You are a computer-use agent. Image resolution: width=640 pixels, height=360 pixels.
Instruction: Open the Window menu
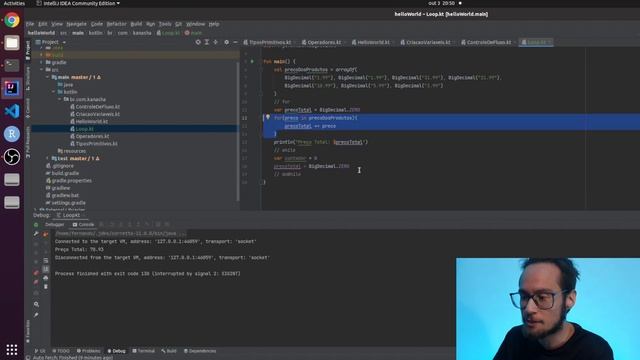(196, 24)
